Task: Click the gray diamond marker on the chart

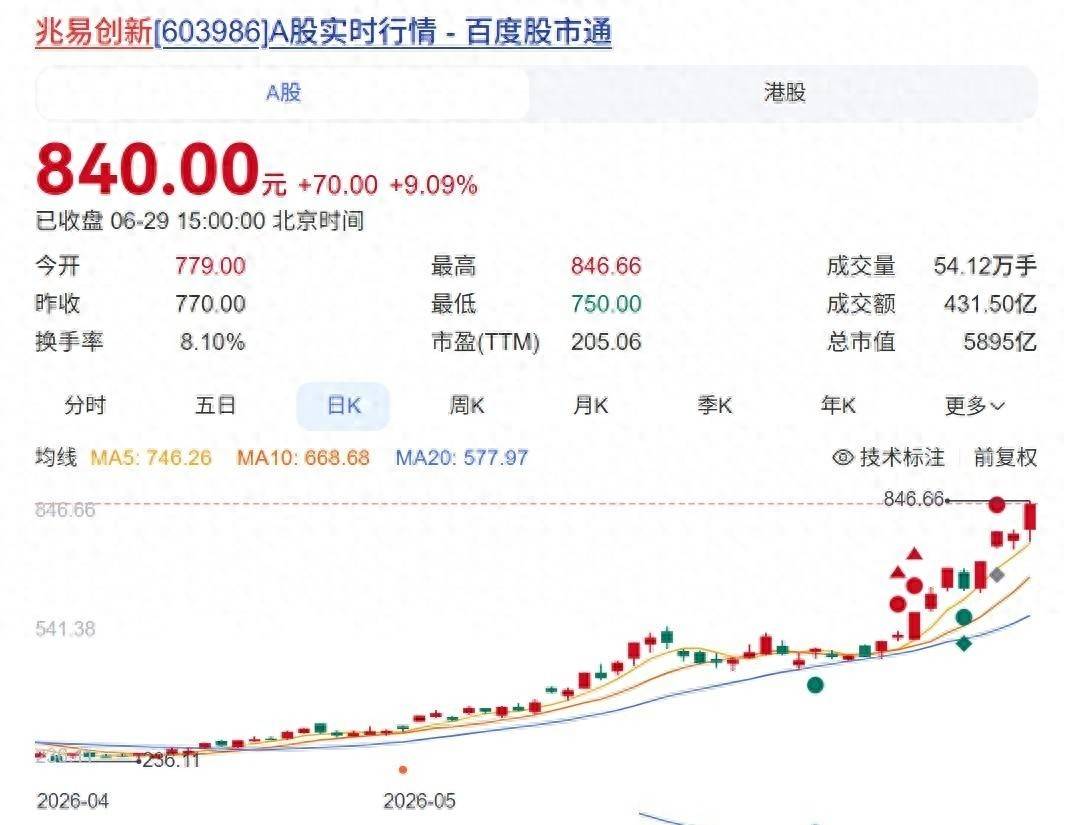Action: (996, 574)
